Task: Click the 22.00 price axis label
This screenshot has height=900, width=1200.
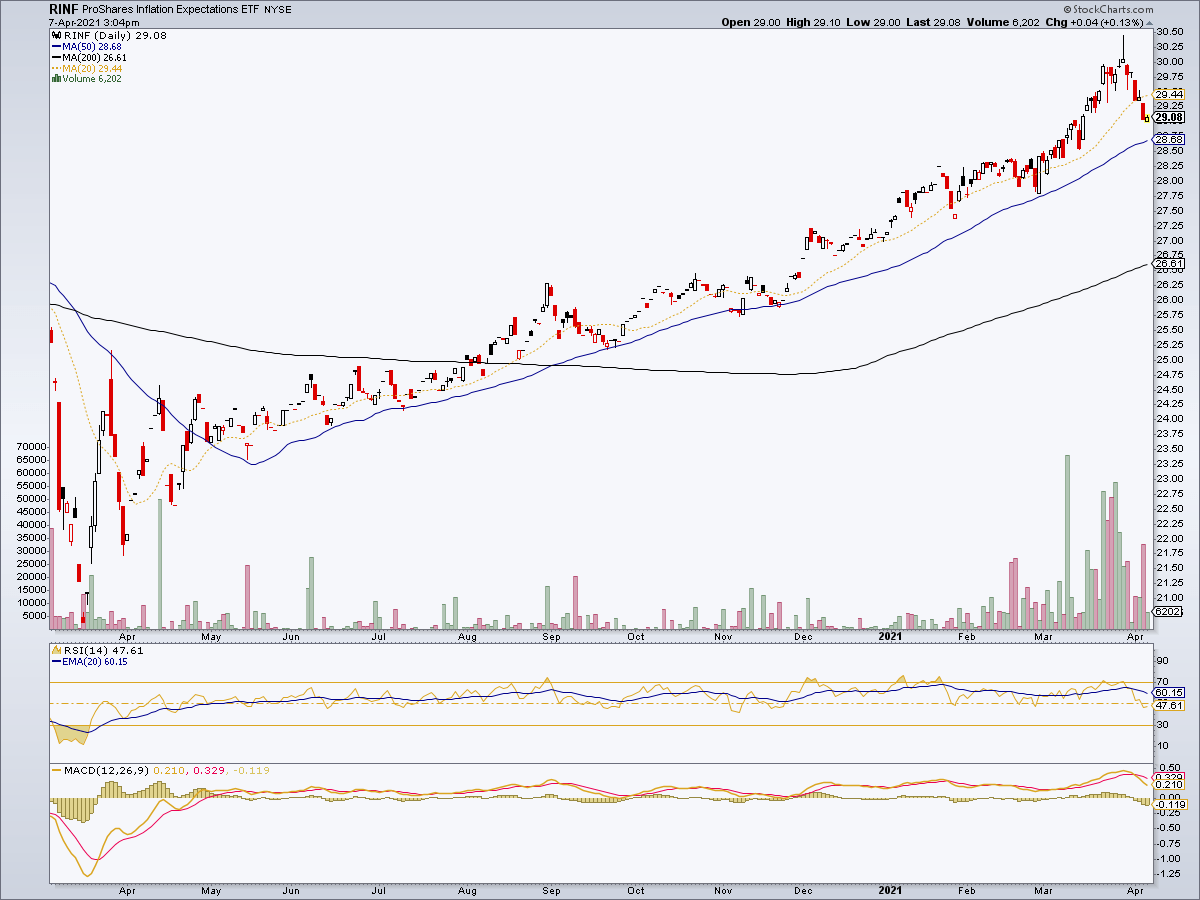Action: pos(1169,538)
